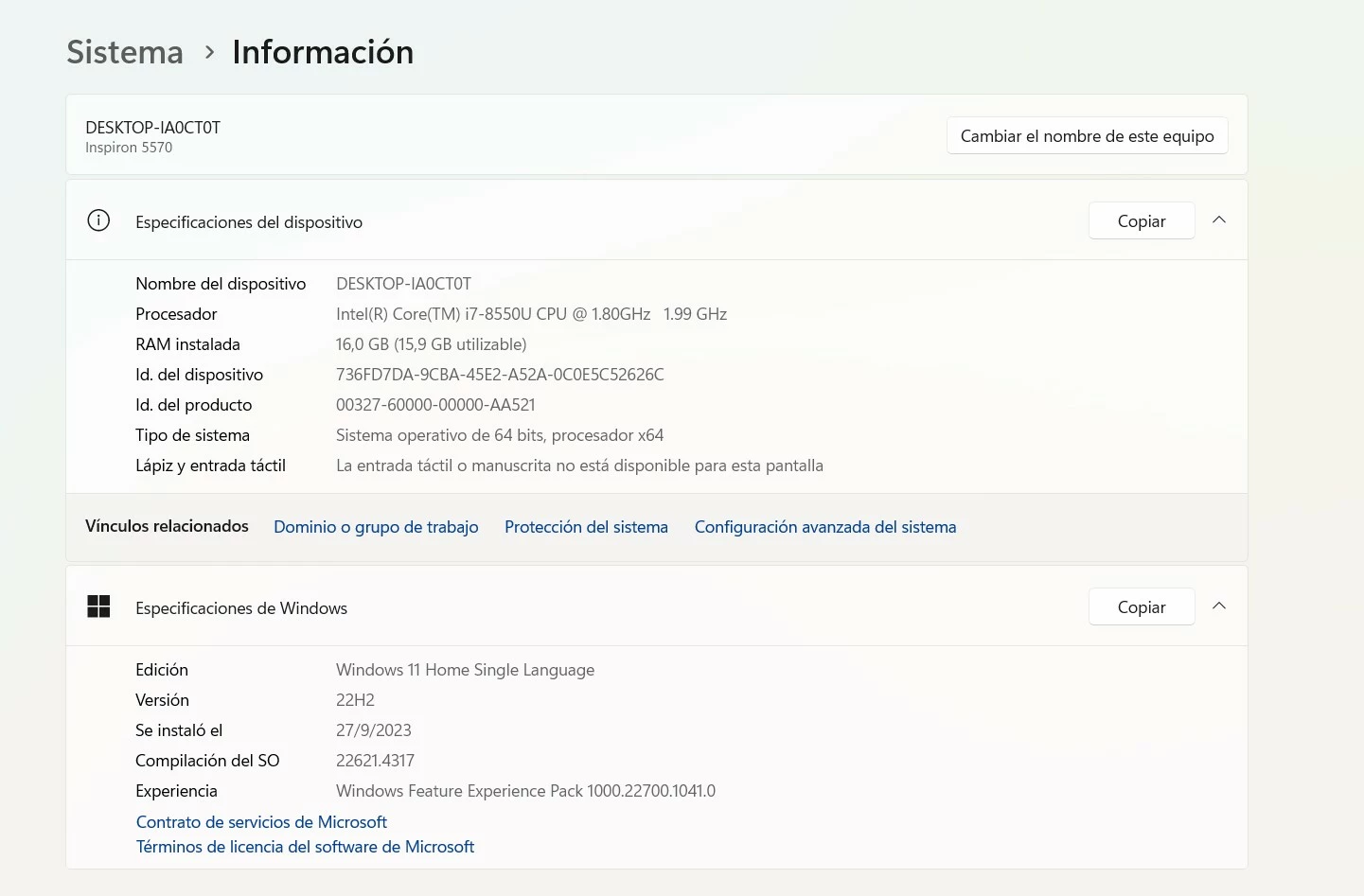Open Configuración avanzada del sistema
Image resolution: width=1364 pixels, height=896 pixels.
(x=825, y=527)
